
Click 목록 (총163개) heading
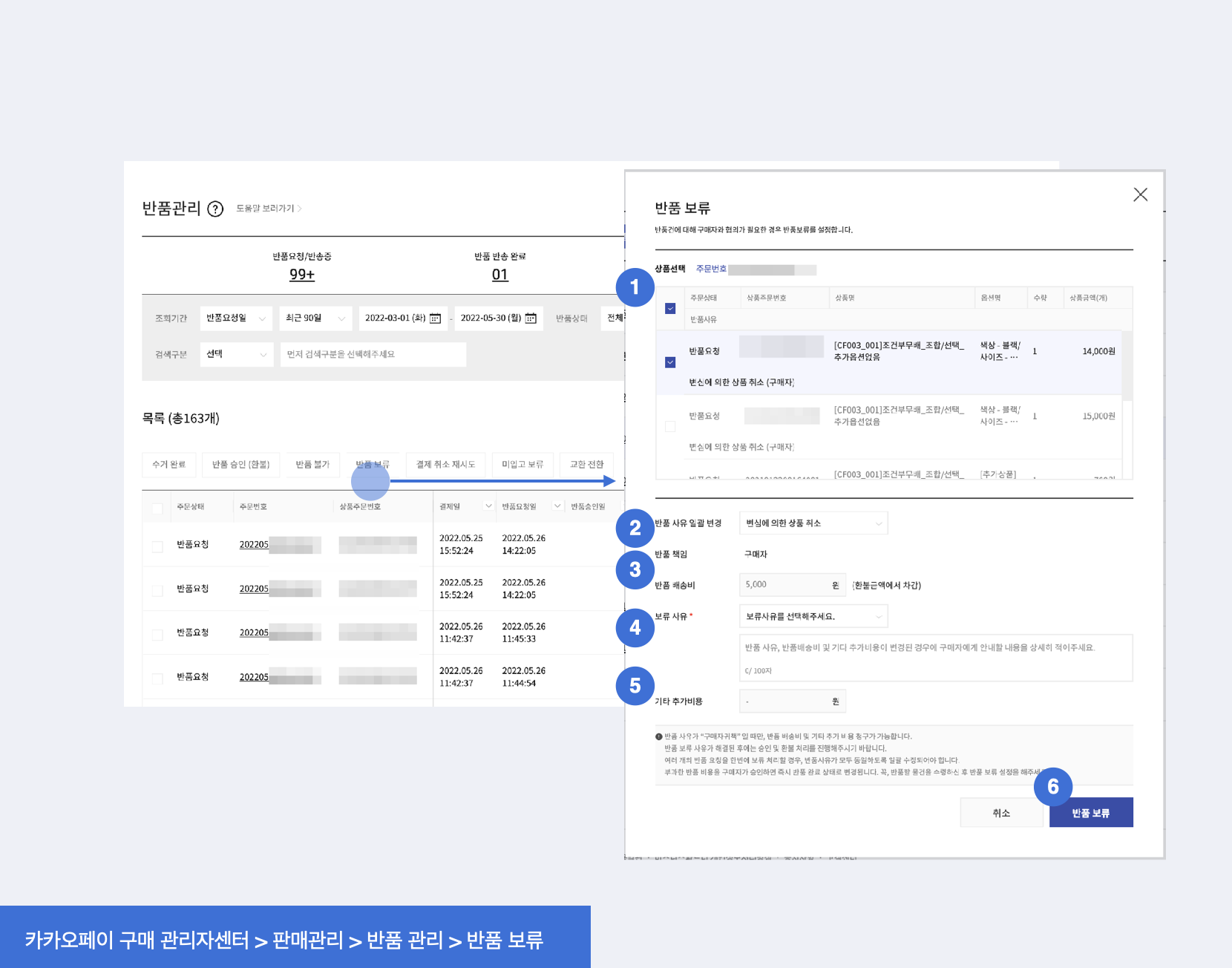tap(181, 419)
